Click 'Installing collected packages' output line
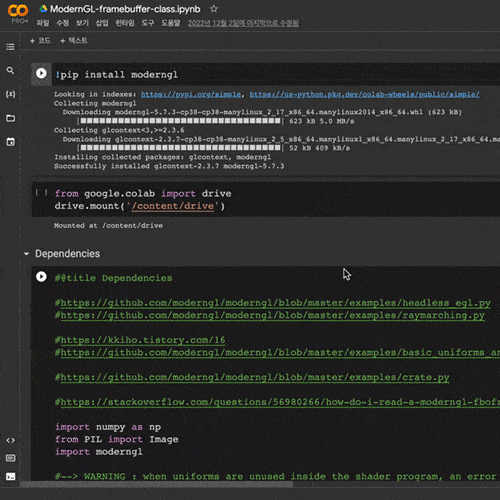 (163, 157)
